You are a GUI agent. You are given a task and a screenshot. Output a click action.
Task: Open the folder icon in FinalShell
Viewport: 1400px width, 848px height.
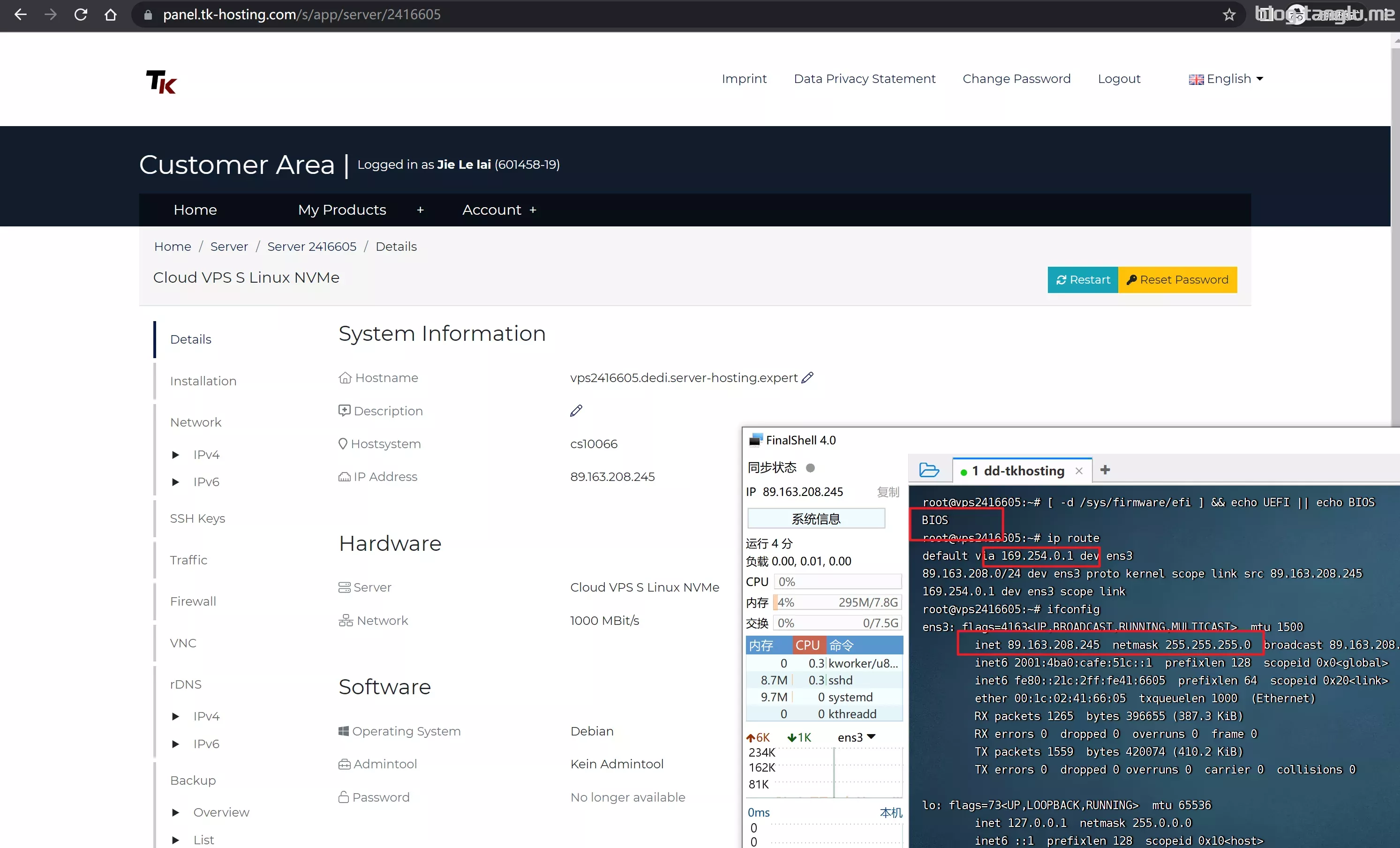coord(929,470)
